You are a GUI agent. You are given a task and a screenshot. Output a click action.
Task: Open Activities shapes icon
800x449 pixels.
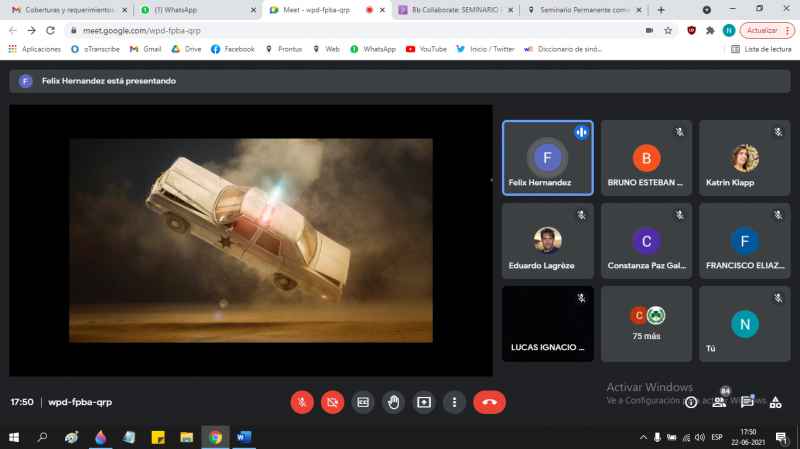coord(776,403)
